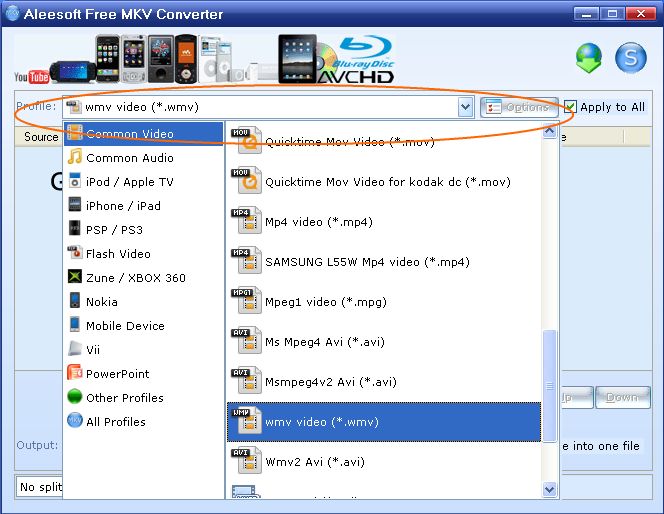This screenshot has height=514, width=664.
Task: Open the No split dropdown
Action: [39, 487]
